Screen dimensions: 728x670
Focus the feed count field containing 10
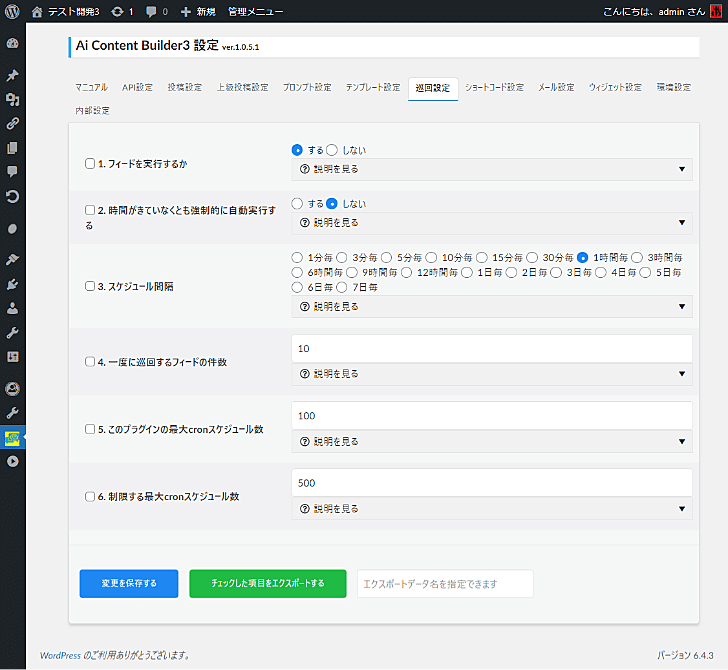[x=492, y=349]
